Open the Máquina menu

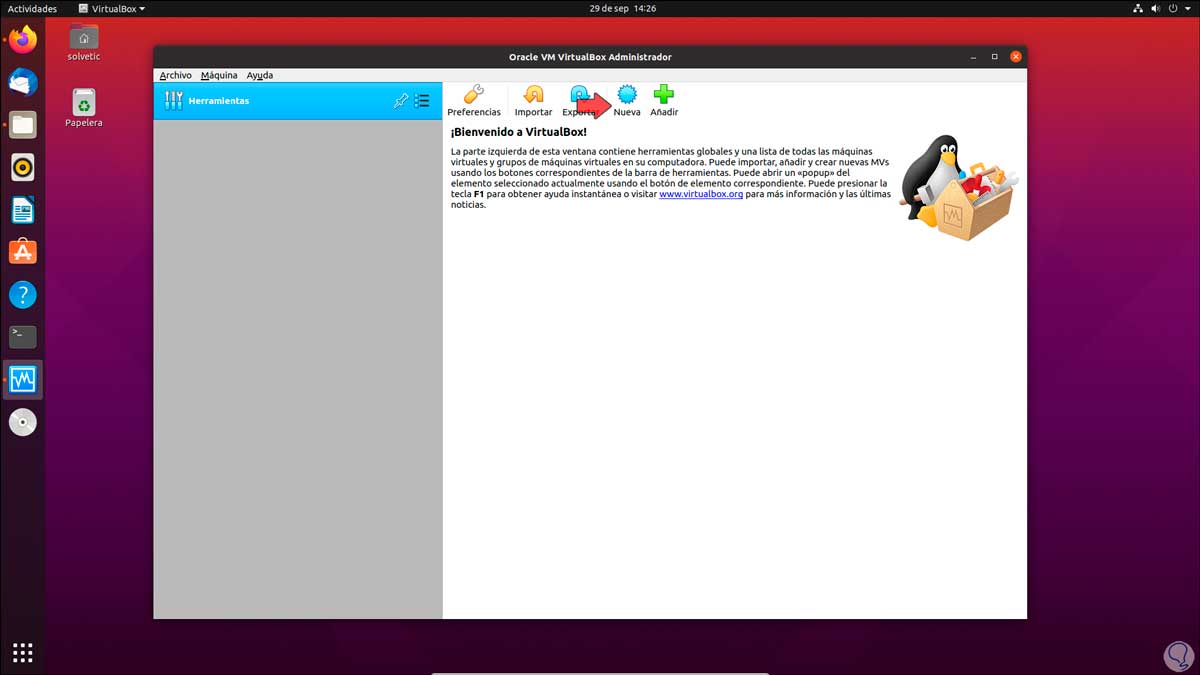(219, 75)
